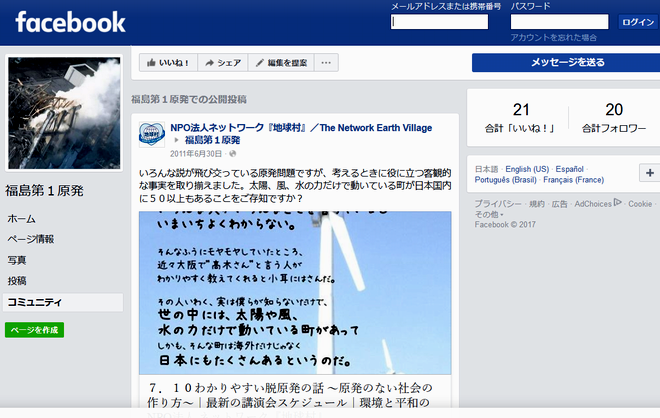This screenshot has width=660, height=418.
Task: Open the NPO法人ネットワーク『地球村』 poster name link
Action: (301, 128)
